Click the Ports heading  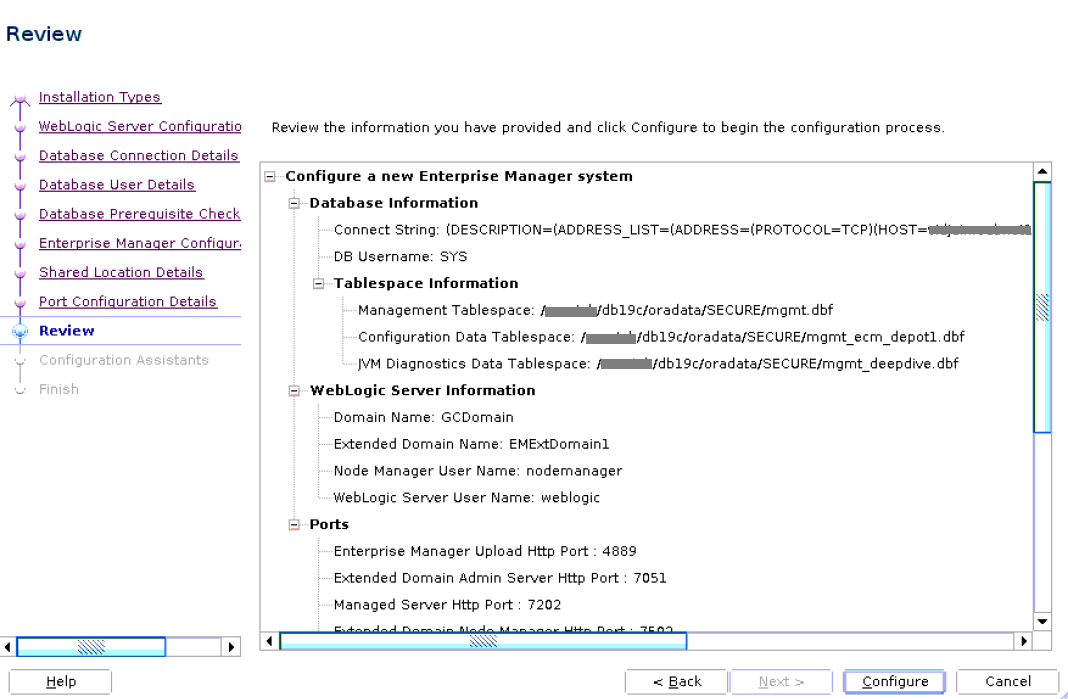coord(329,525)
